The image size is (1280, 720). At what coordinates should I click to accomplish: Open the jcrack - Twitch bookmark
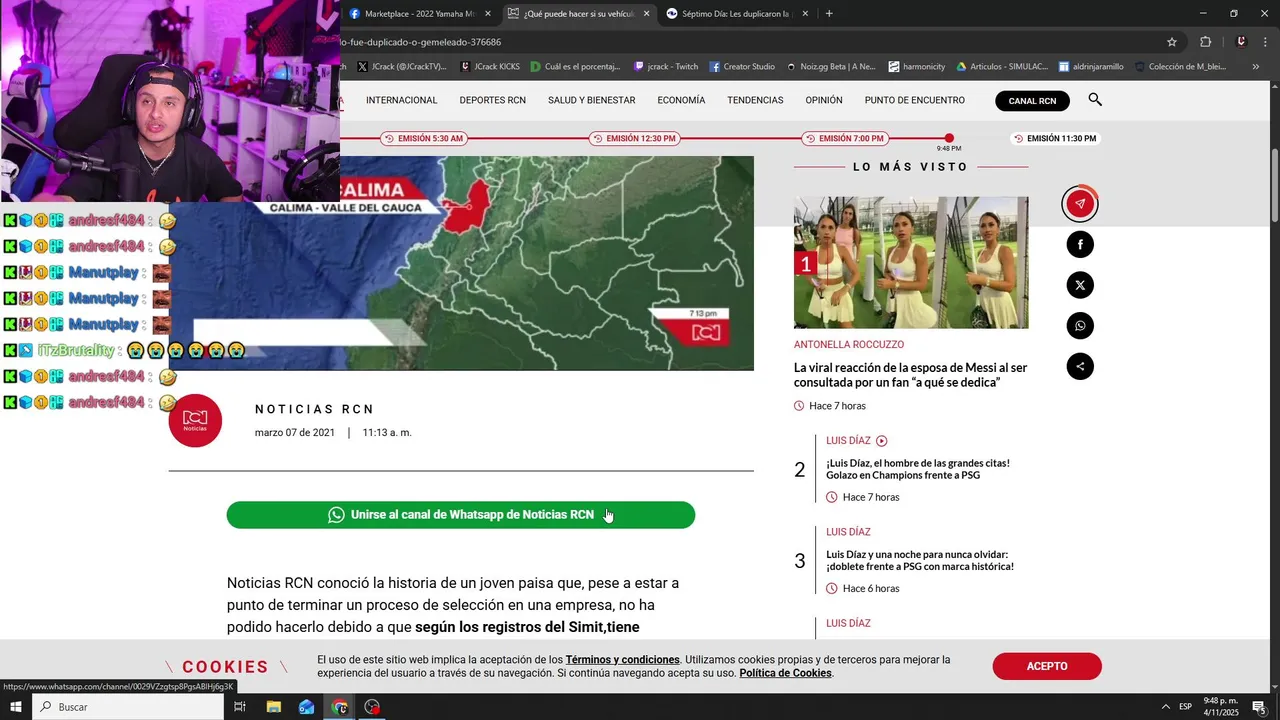point(666,67)
